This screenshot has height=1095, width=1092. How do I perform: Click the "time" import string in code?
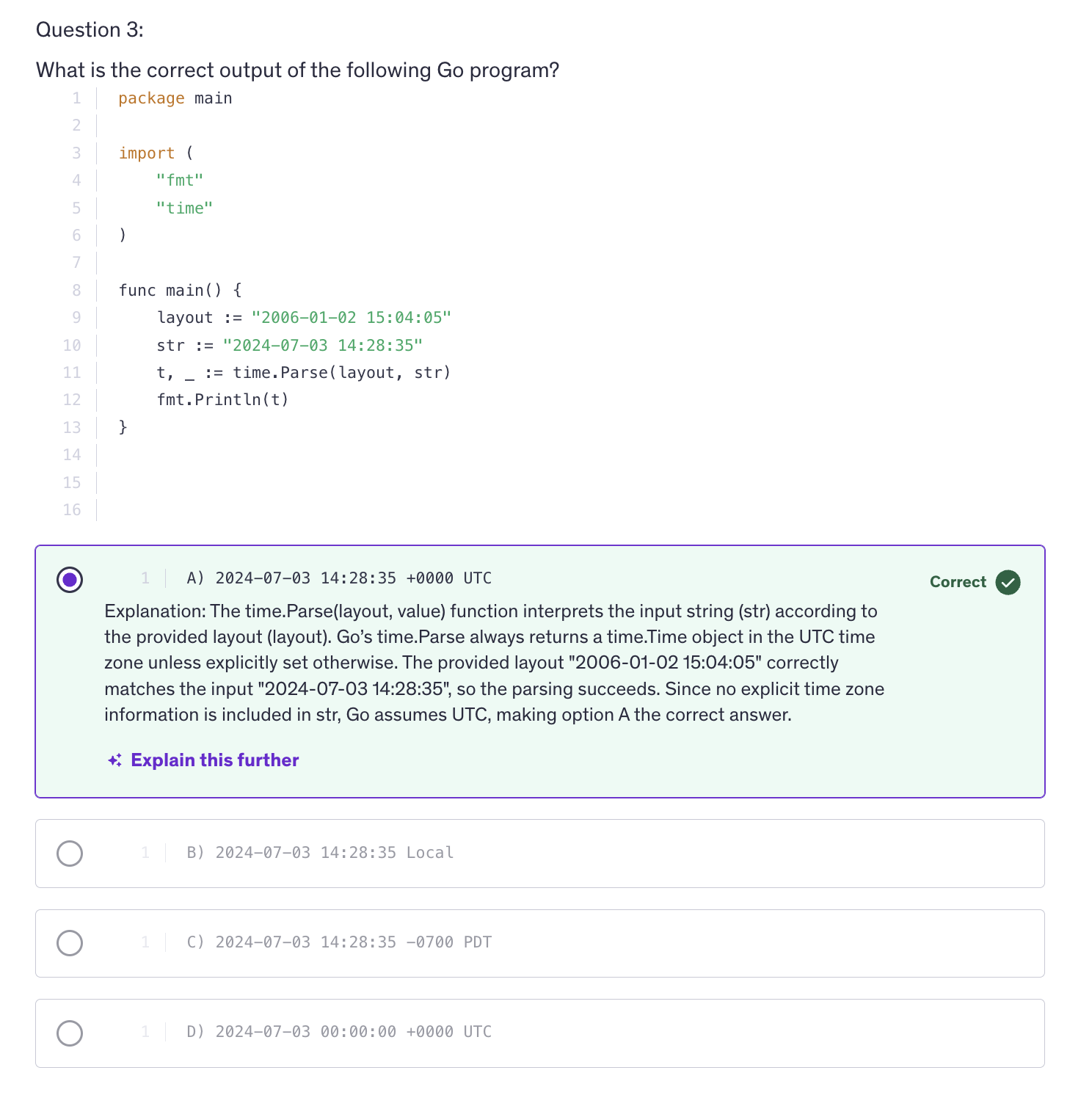tap(184, 208)
